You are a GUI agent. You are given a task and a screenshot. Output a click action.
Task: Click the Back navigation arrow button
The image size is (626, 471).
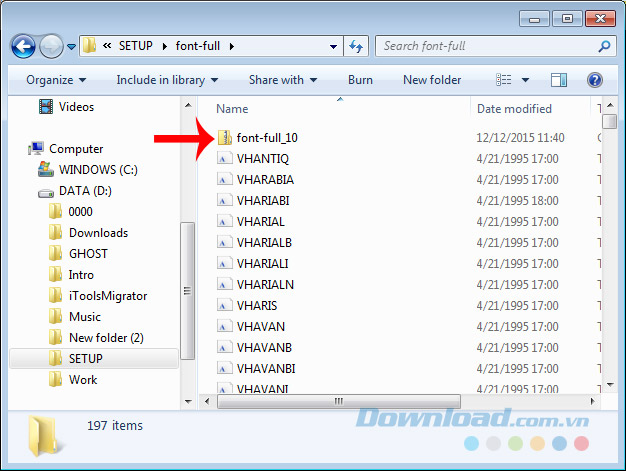(23, 46)
